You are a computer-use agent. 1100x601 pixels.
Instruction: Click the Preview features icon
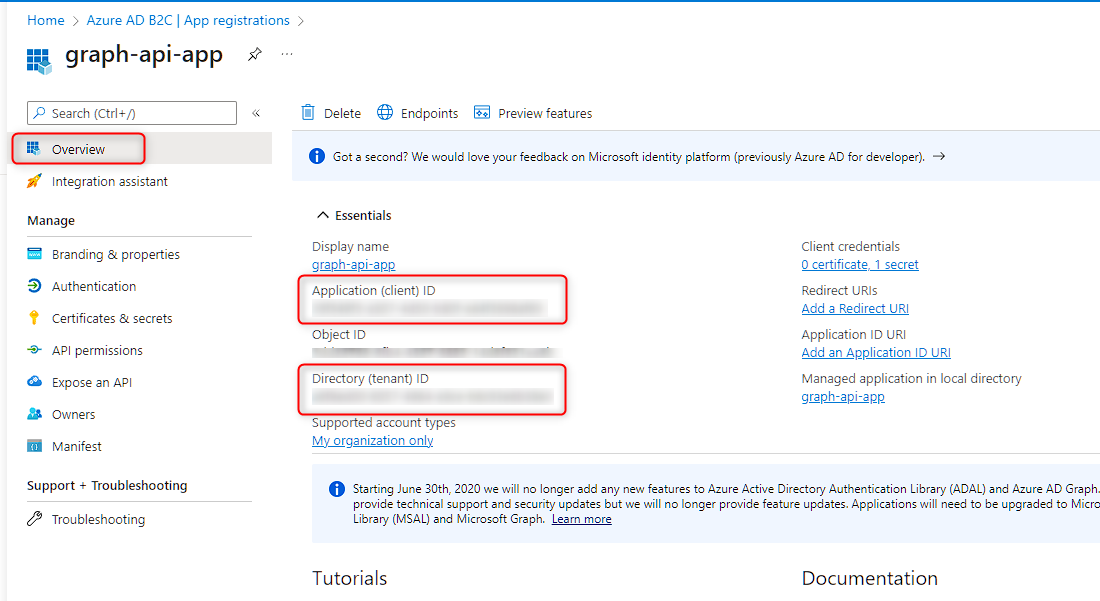tap(482, 112)
